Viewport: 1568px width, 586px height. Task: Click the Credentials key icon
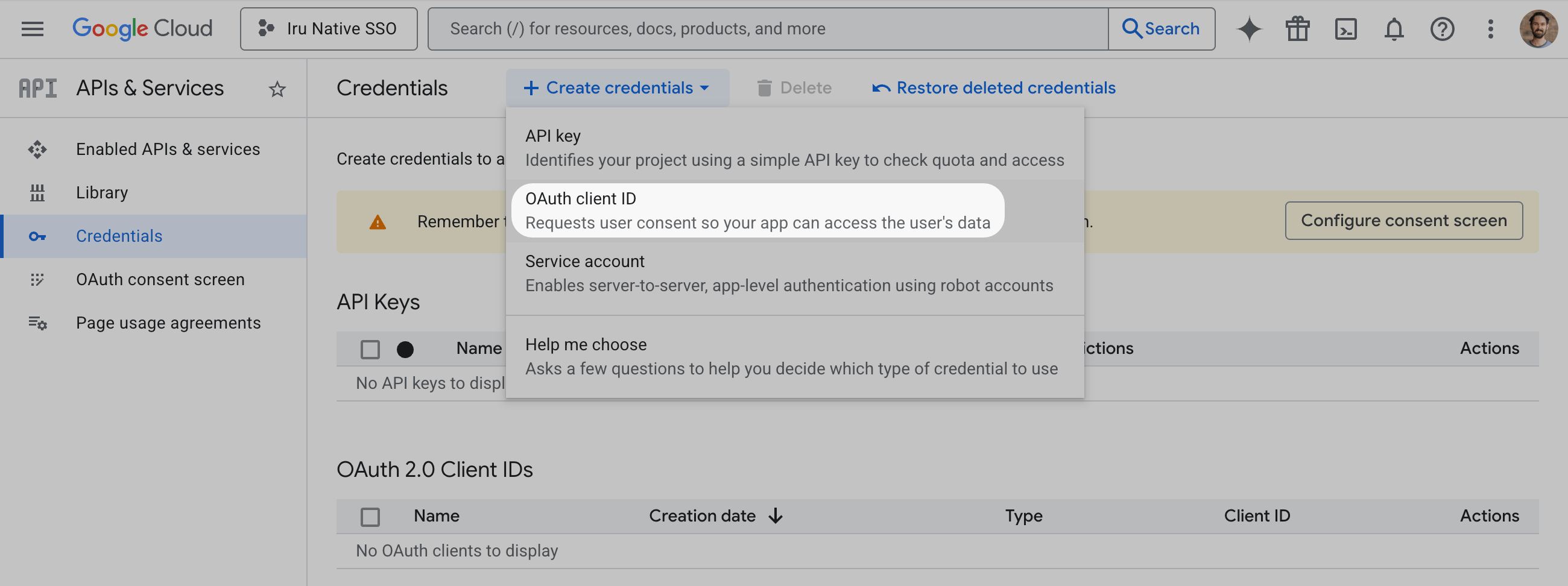37,236
